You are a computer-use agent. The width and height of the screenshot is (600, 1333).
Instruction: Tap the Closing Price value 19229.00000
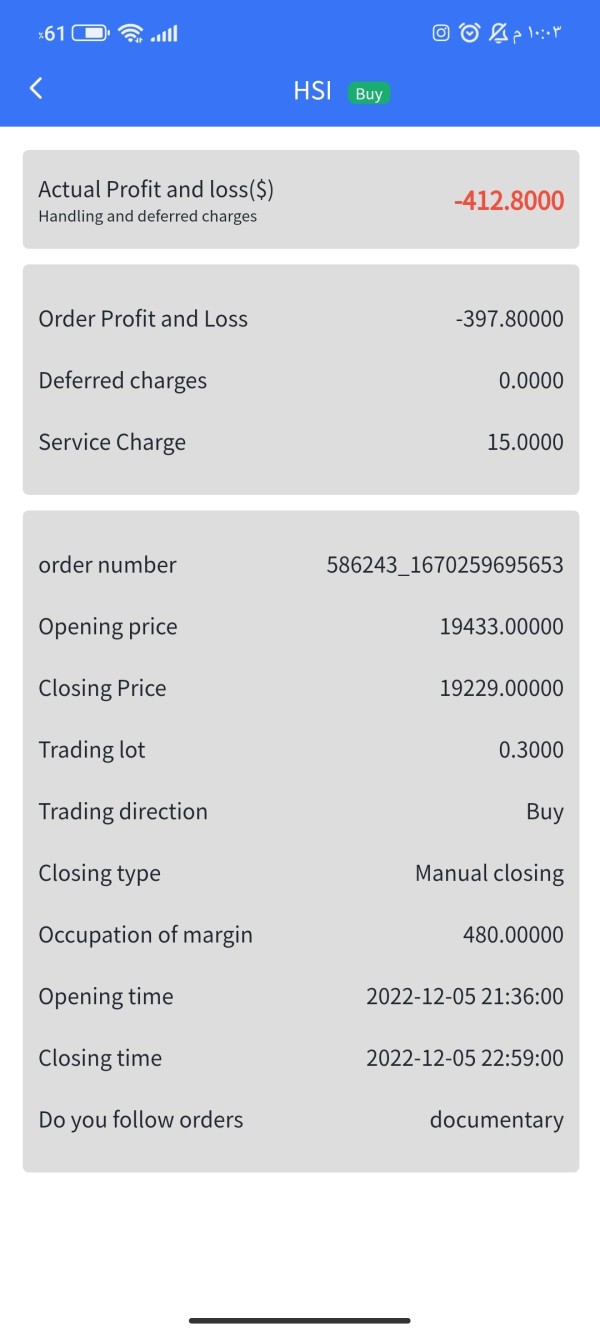coord(501,688)
